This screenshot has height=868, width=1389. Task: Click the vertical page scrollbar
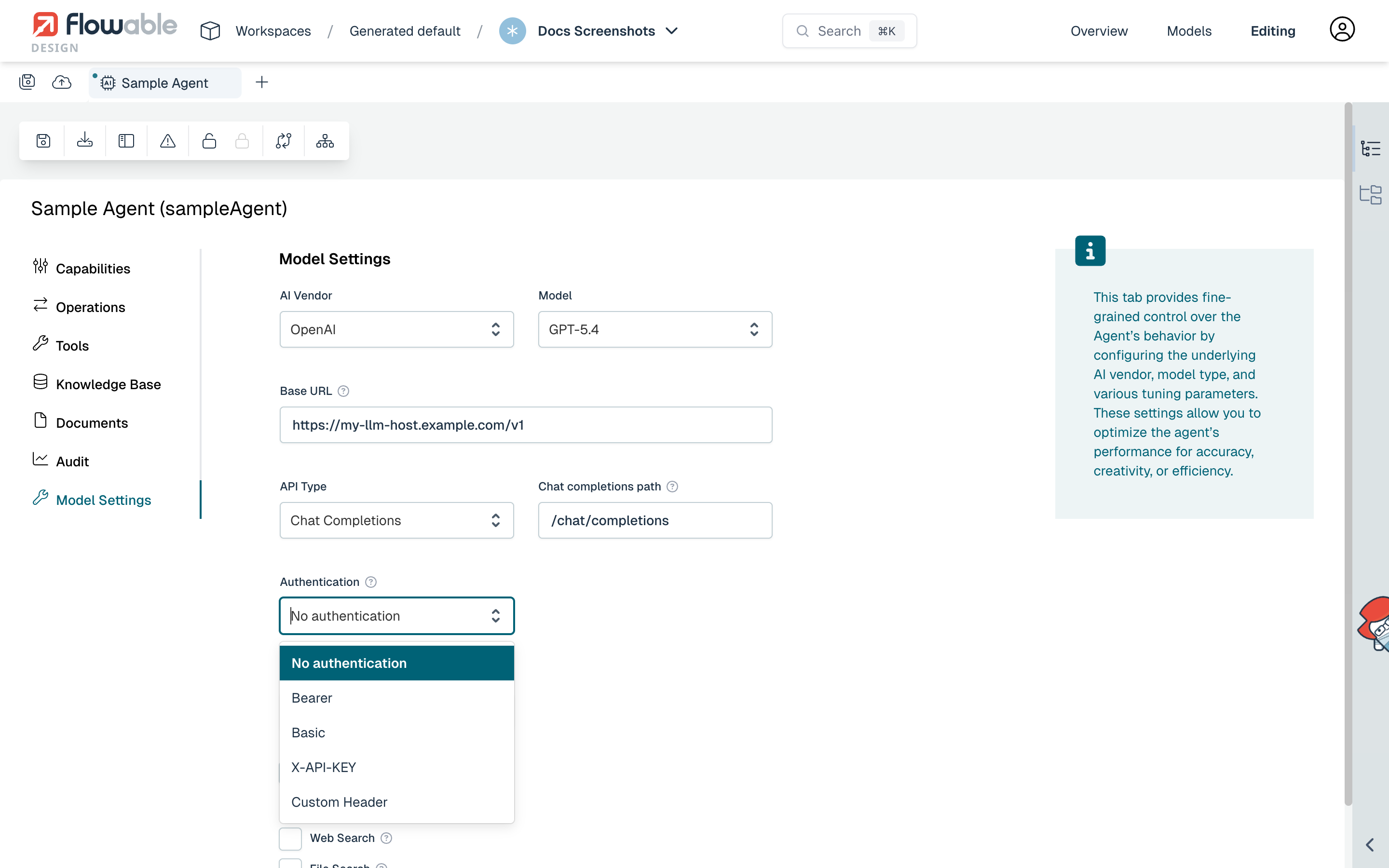(x=1348, y=453)
